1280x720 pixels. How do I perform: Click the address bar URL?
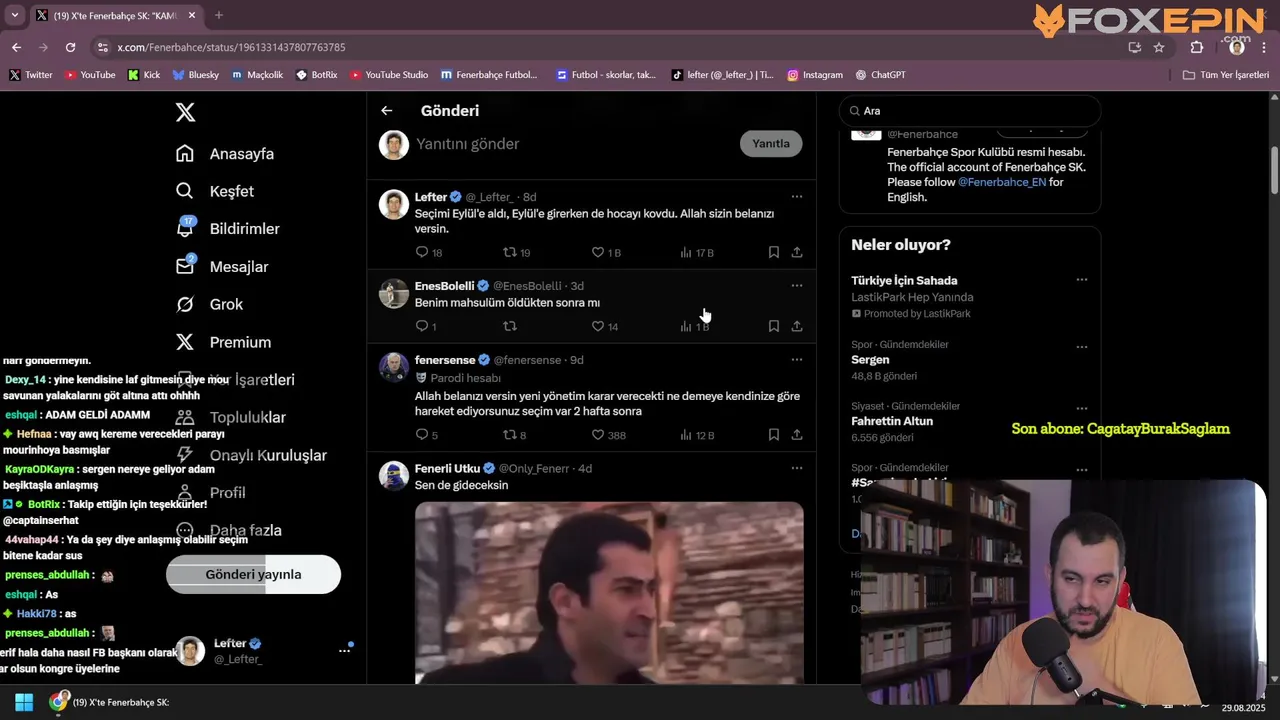[231, 47]
